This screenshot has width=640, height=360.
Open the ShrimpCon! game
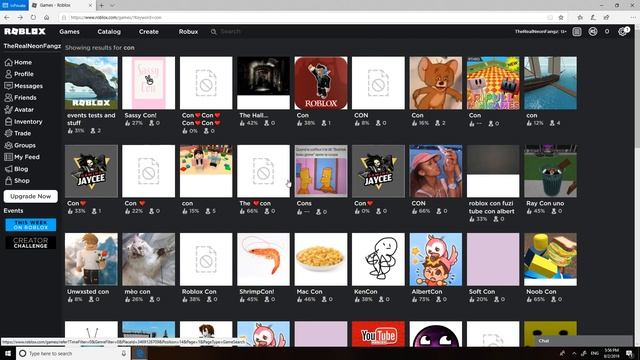pos(263,260)
